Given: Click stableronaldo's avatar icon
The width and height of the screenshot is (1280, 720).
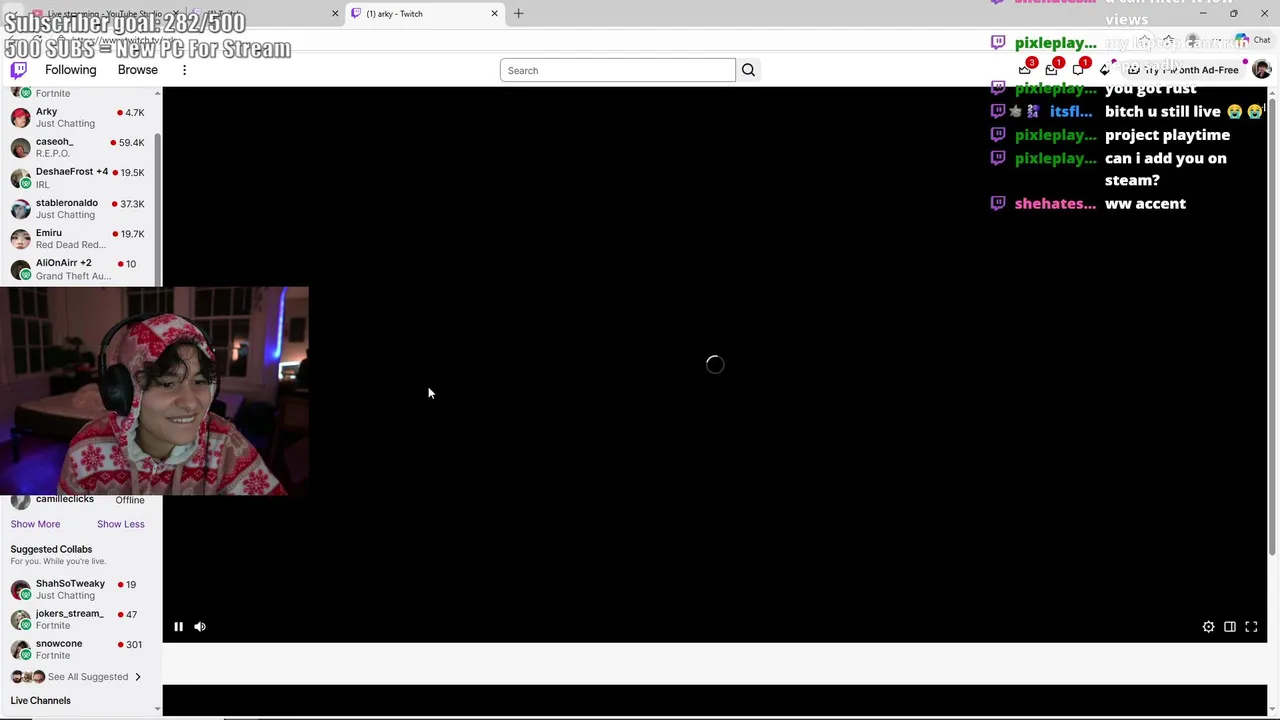Looking at the screenshot, I should click(x=20, y=208).
